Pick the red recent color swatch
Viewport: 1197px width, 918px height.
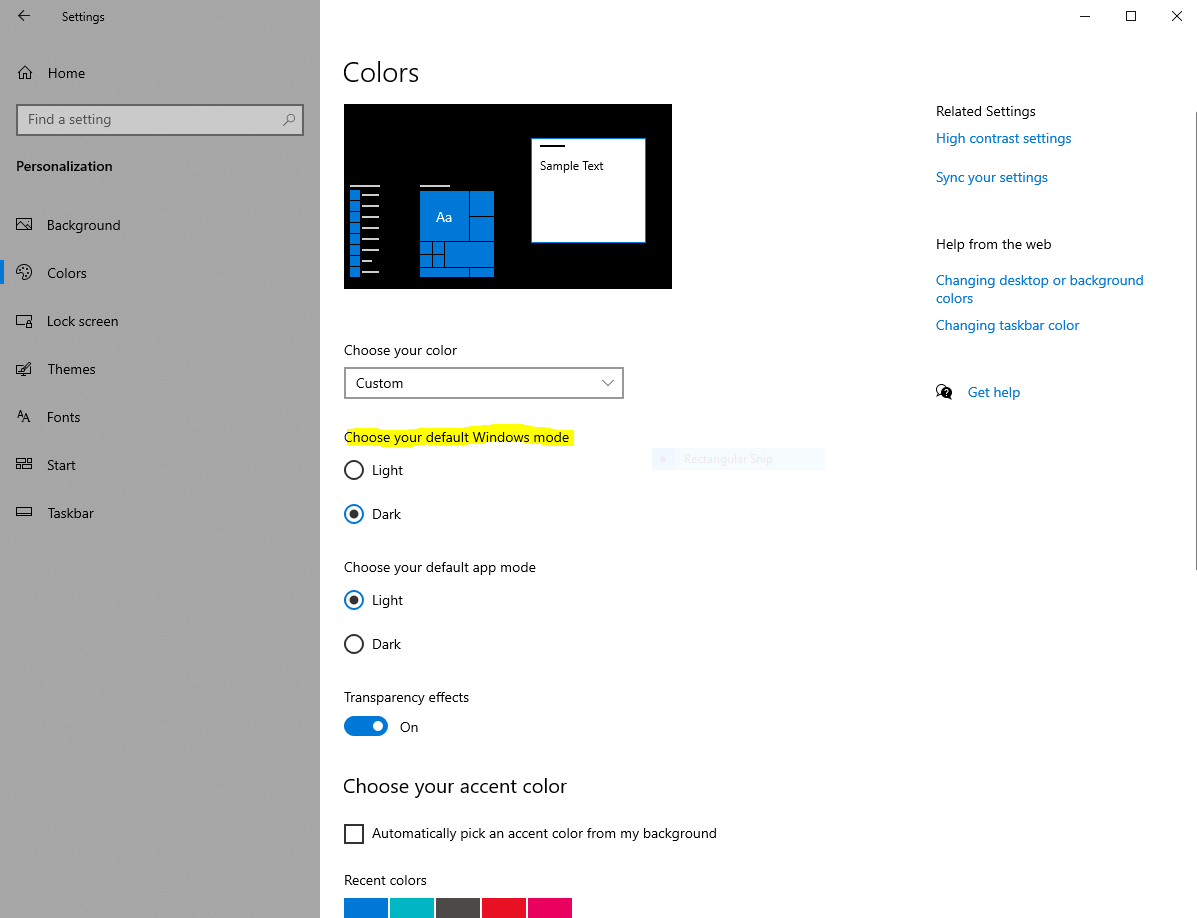(504, 908)
